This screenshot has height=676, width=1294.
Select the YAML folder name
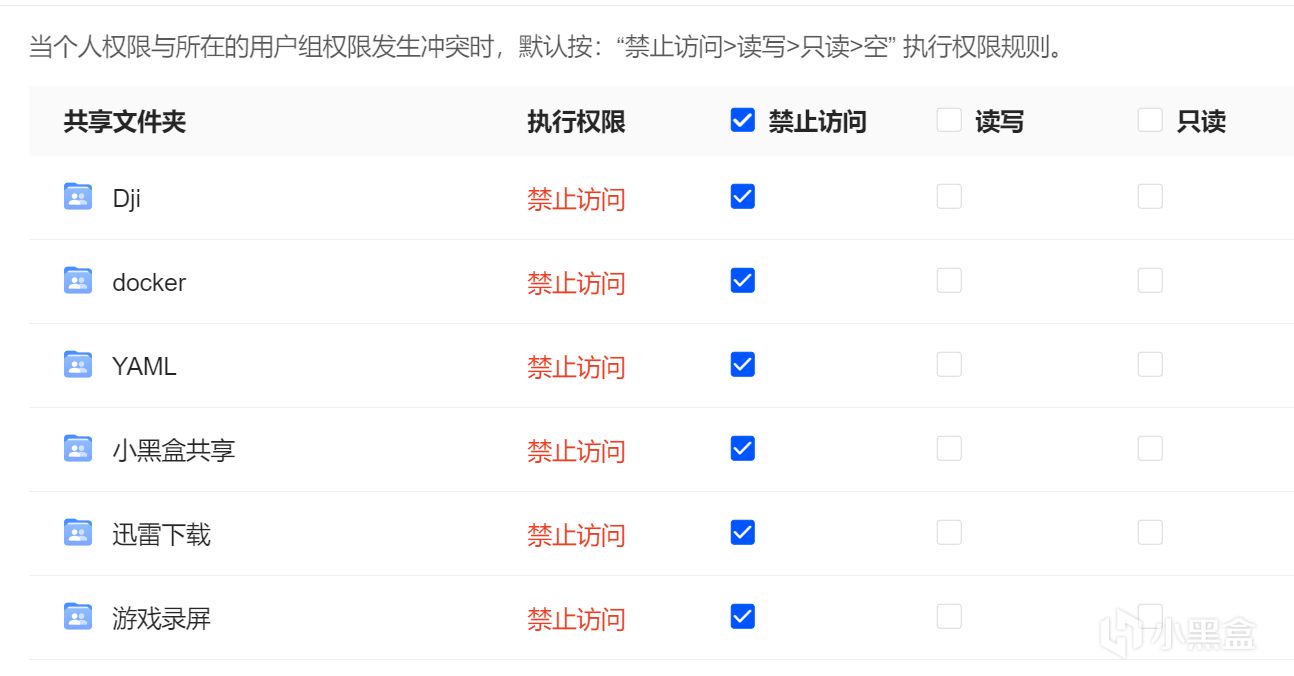pos(144,367)
